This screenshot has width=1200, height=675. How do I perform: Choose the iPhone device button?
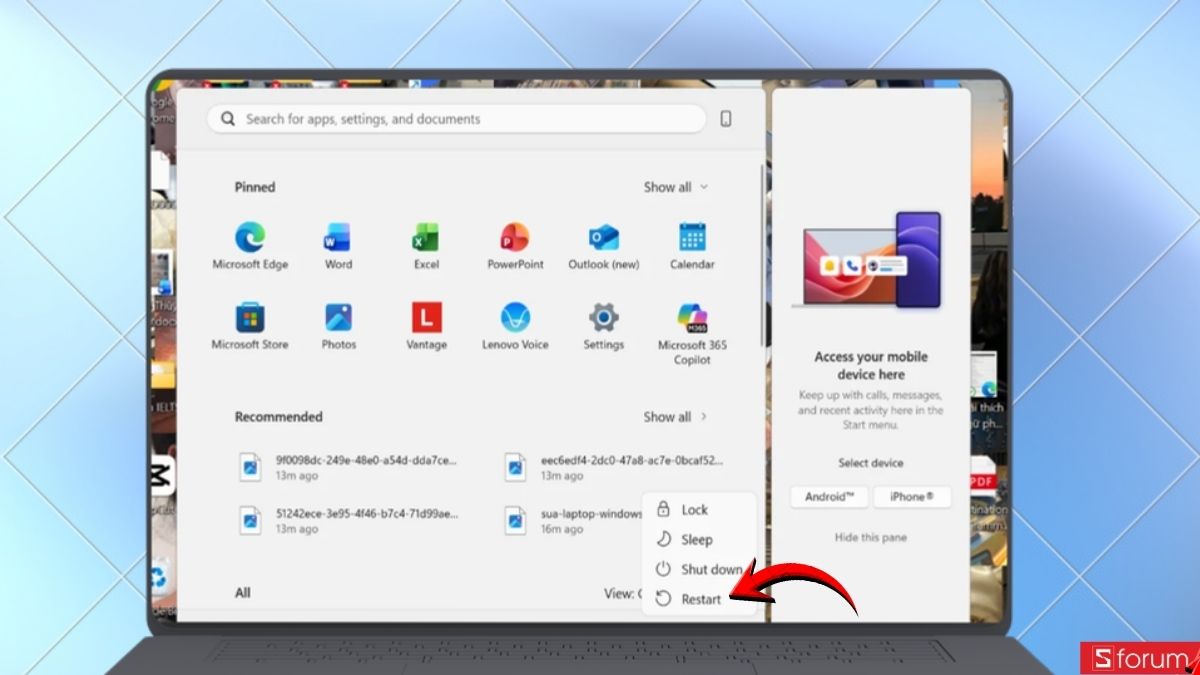(x=912, y=497)
